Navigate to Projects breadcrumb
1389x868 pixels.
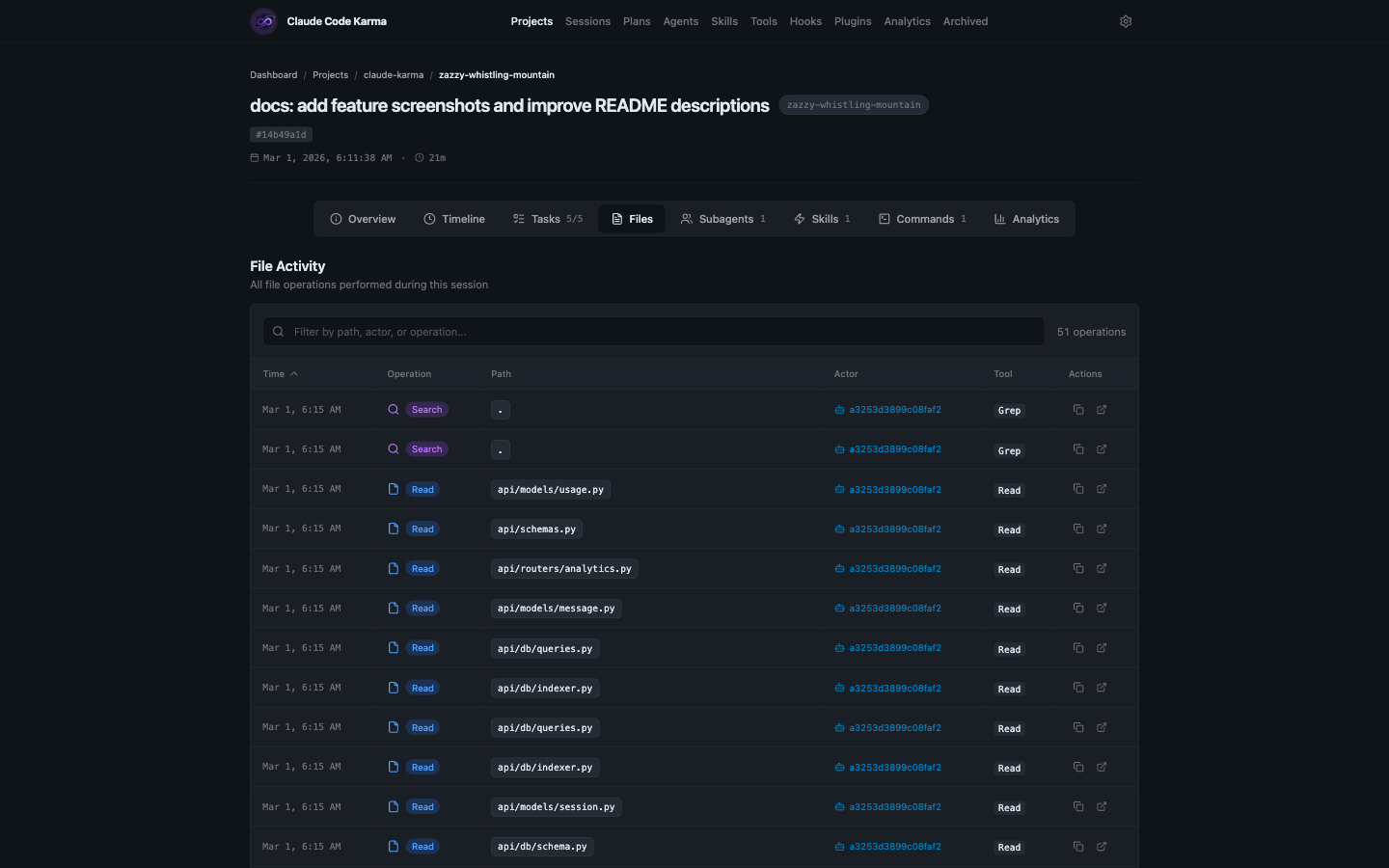click(x=330, y=74)
